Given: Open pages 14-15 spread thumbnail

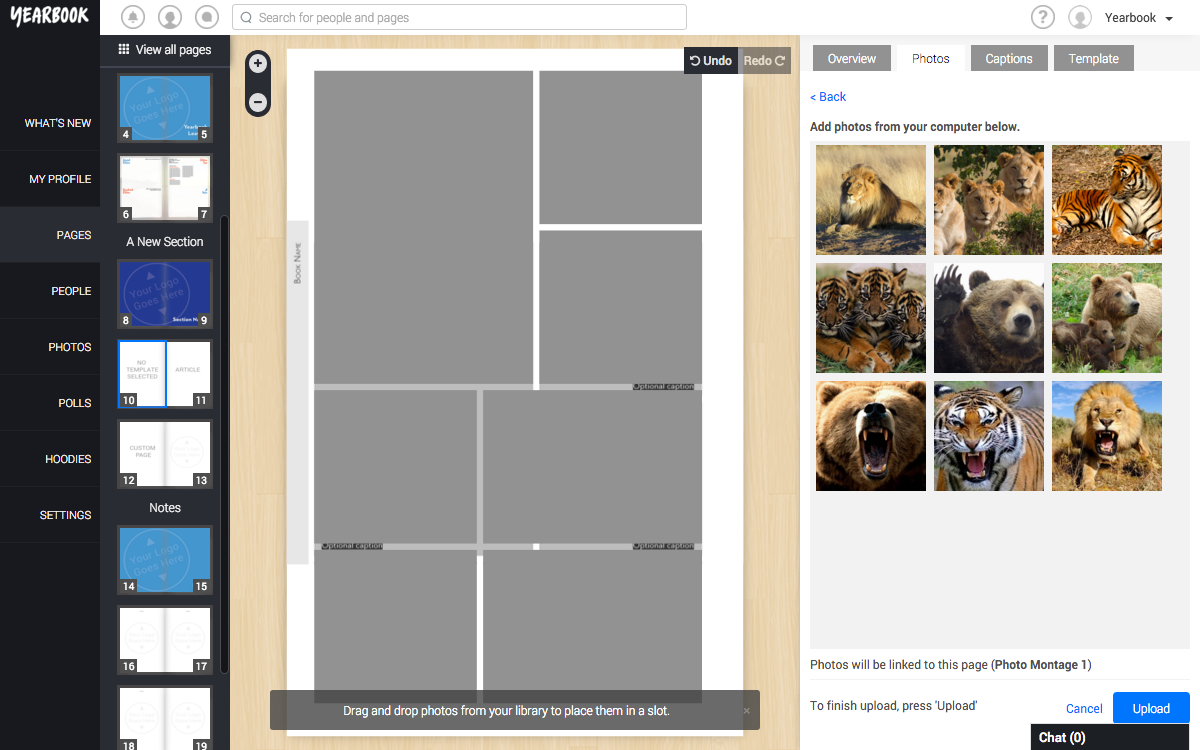Looking at the screenshot, I should point(165,560).
